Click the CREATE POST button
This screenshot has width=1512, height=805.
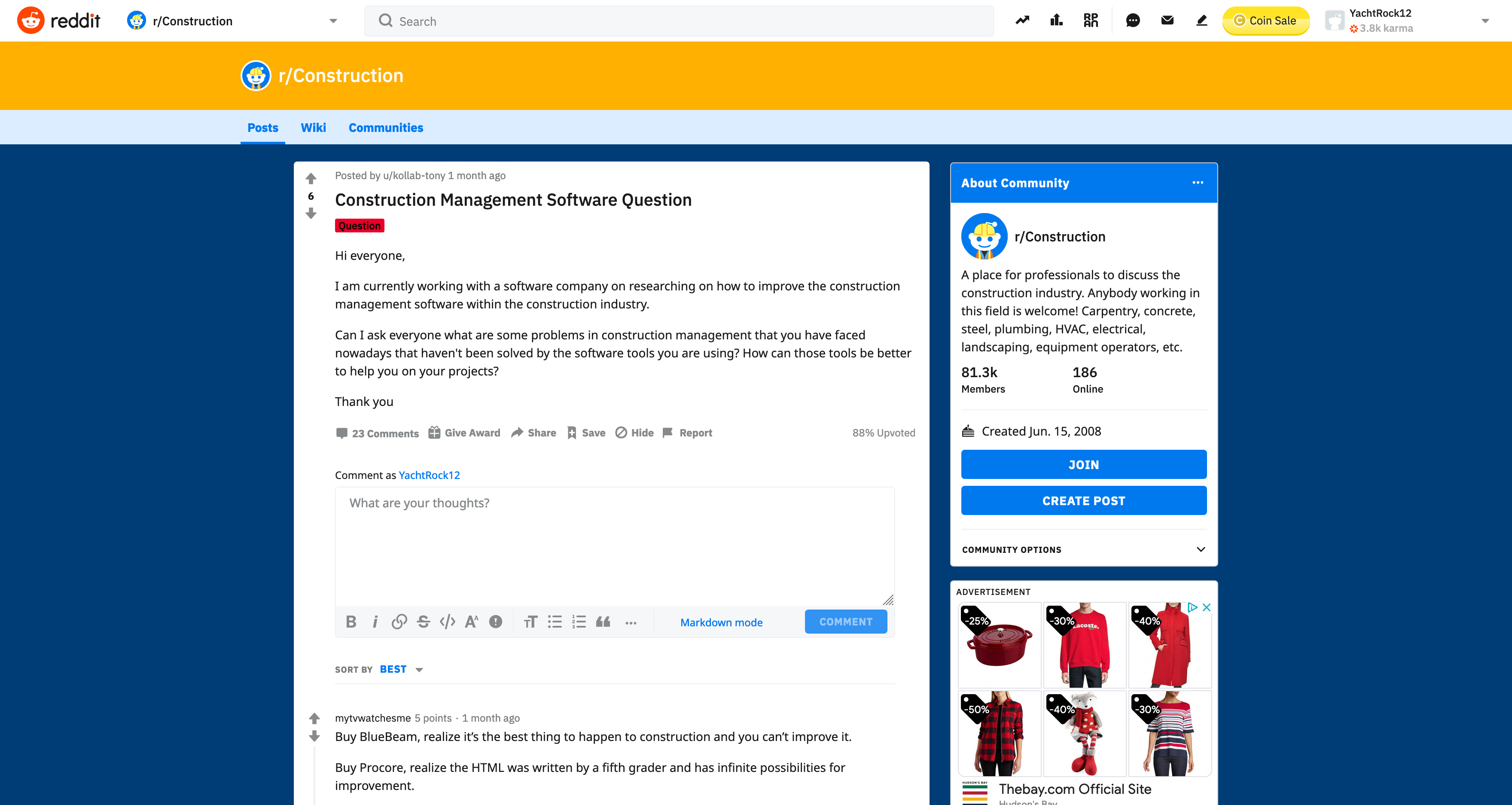pos(1083,501)
